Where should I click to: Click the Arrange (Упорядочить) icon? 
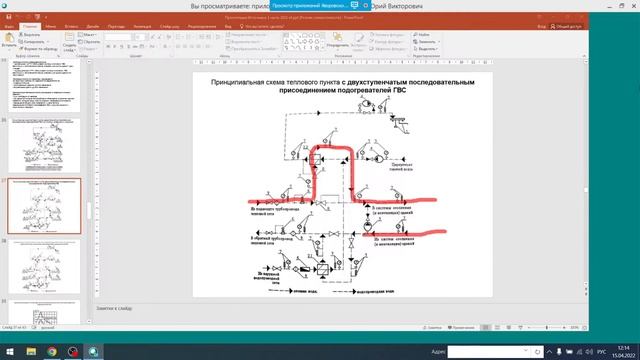coord(338,38)
